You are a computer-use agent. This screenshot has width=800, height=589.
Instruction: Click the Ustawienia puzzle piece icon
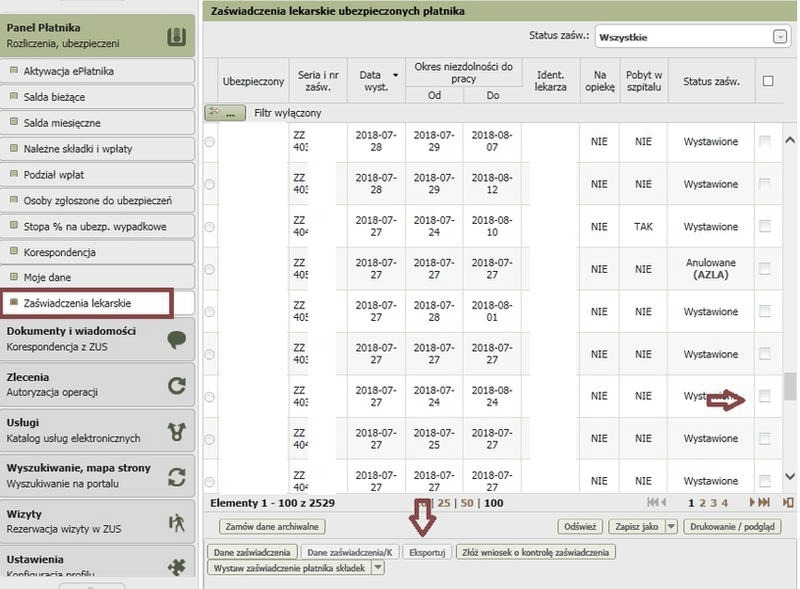point(177,567)
